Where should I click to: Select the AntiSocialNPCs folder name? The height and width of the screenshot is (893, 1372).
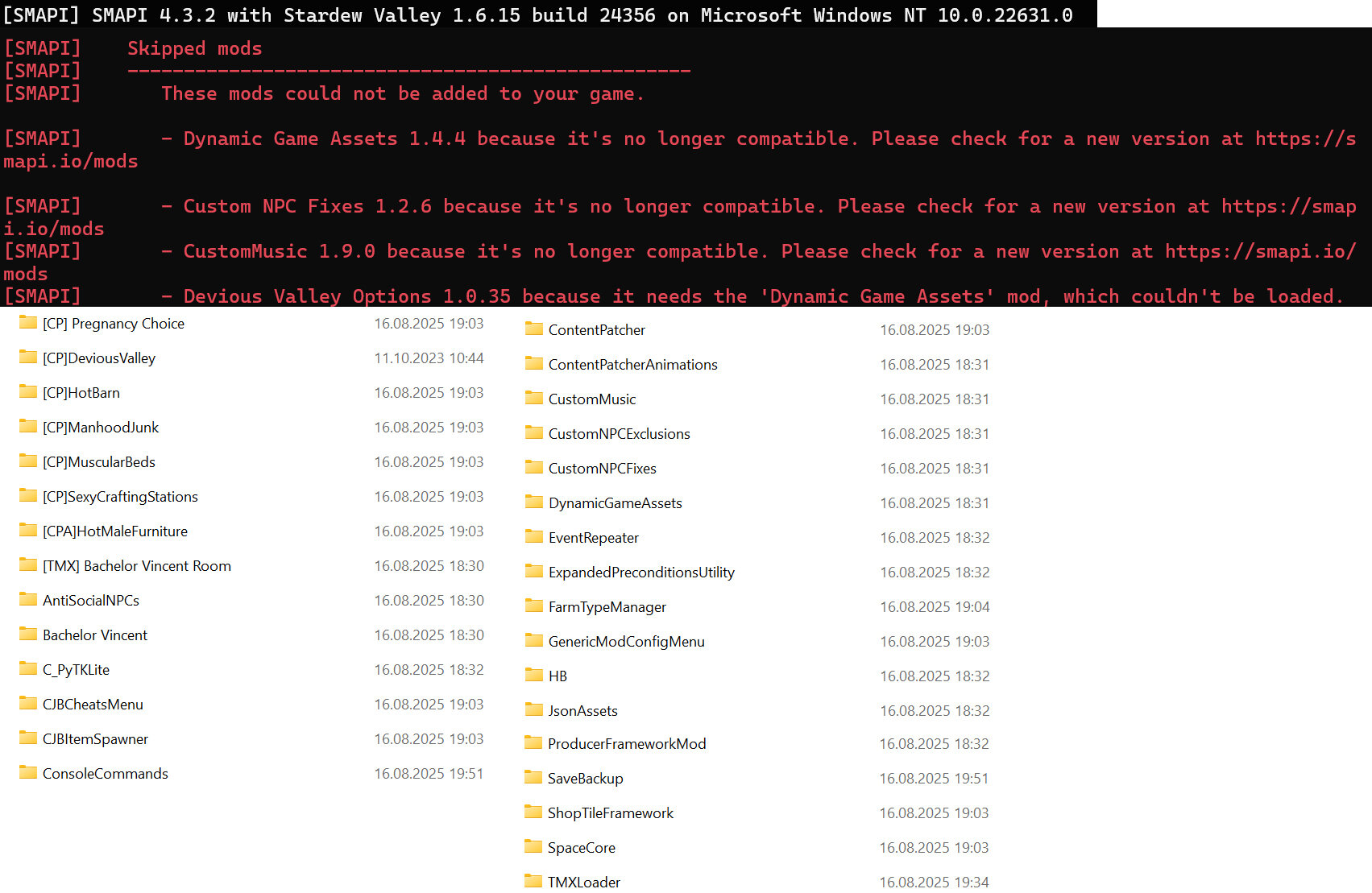coord(91,601)
